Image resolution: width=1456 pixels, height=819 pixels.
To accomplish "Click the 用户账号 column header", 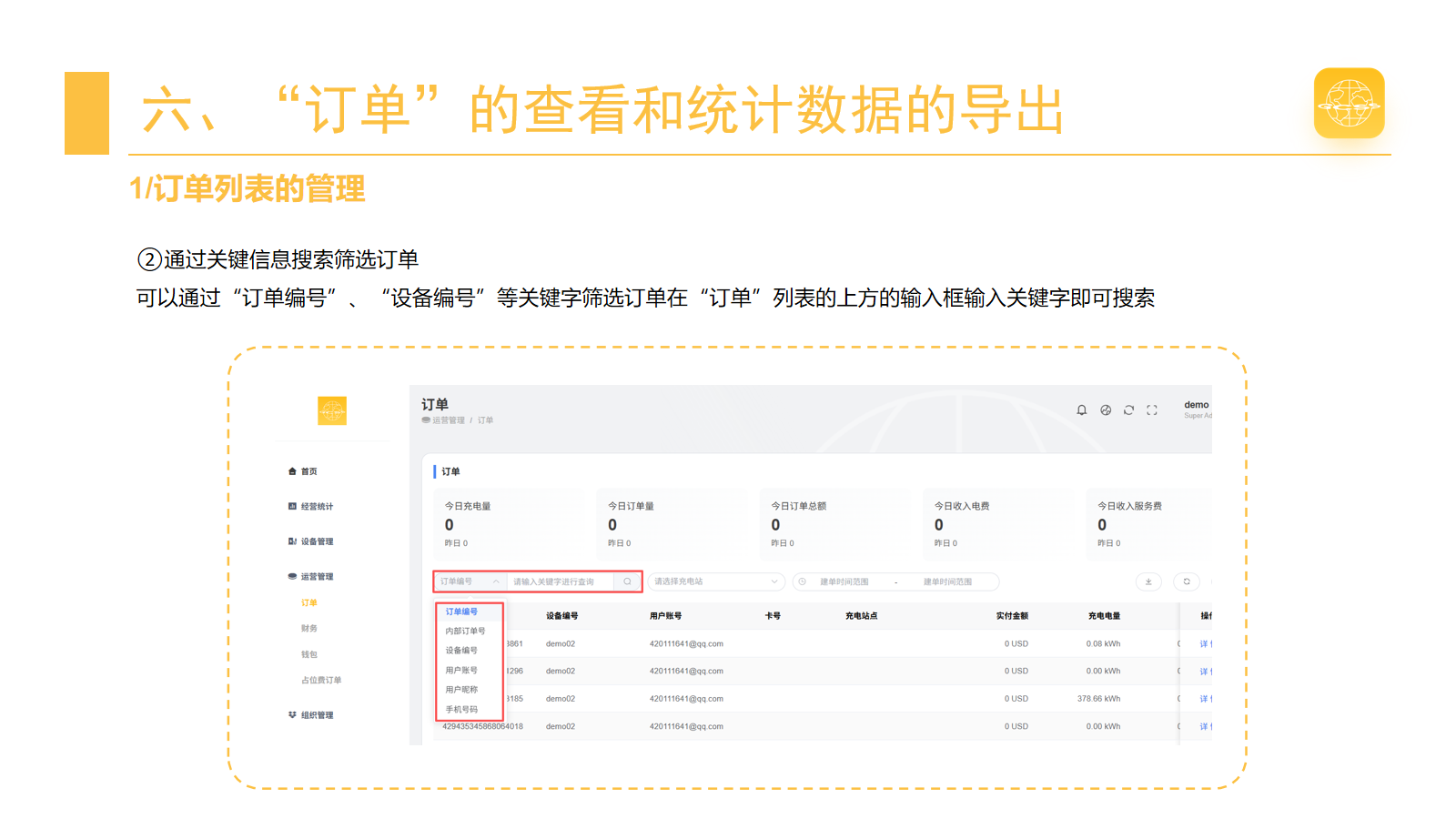I will point(665,616).
